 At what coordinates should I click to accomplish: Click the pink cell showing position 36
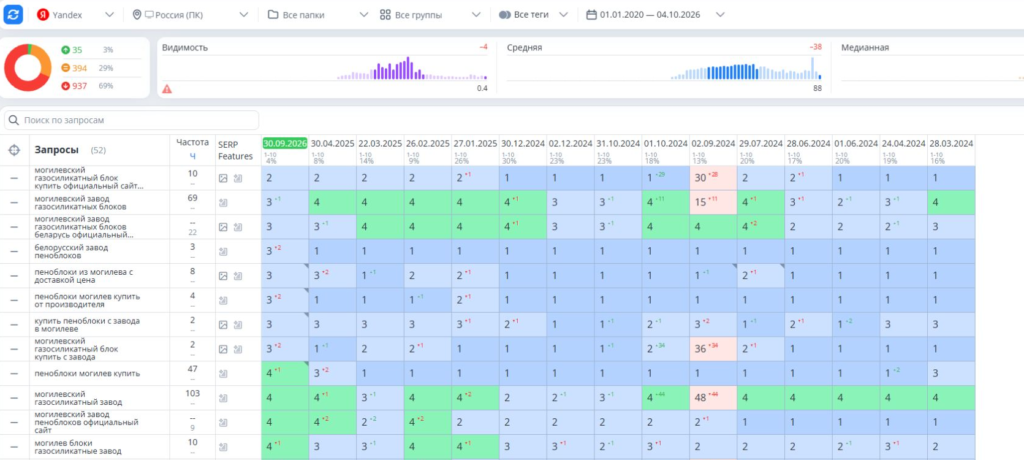713,350
